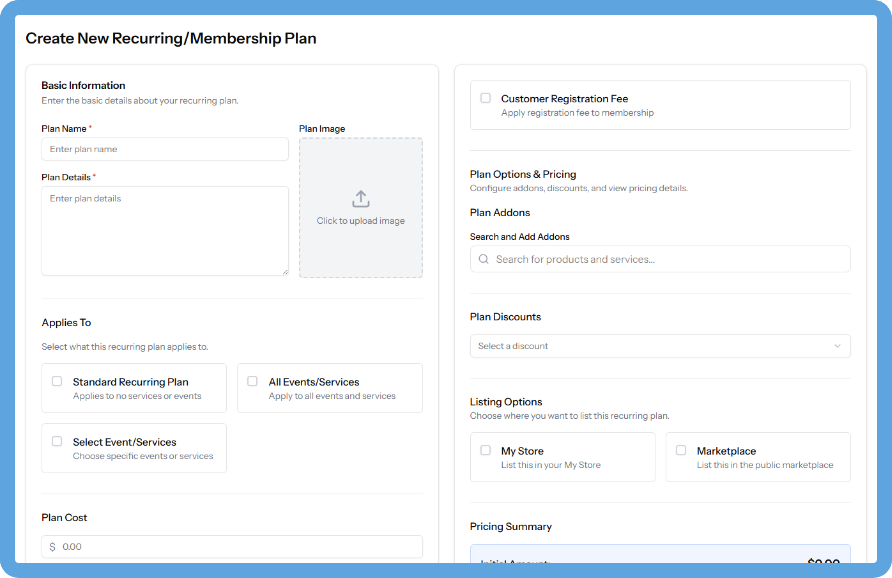The image size is (892, 578).
Task: Enable the Customer Registration Fee checkbox
Action: click(x=485, y=97)
